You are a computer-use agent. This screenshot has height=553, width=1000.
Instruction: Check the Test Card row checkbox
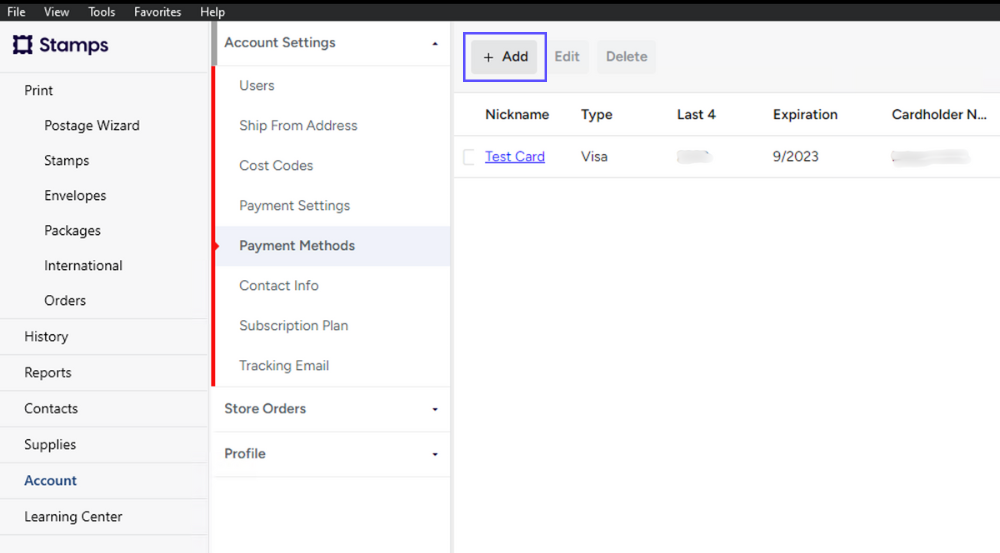[469, 157]
